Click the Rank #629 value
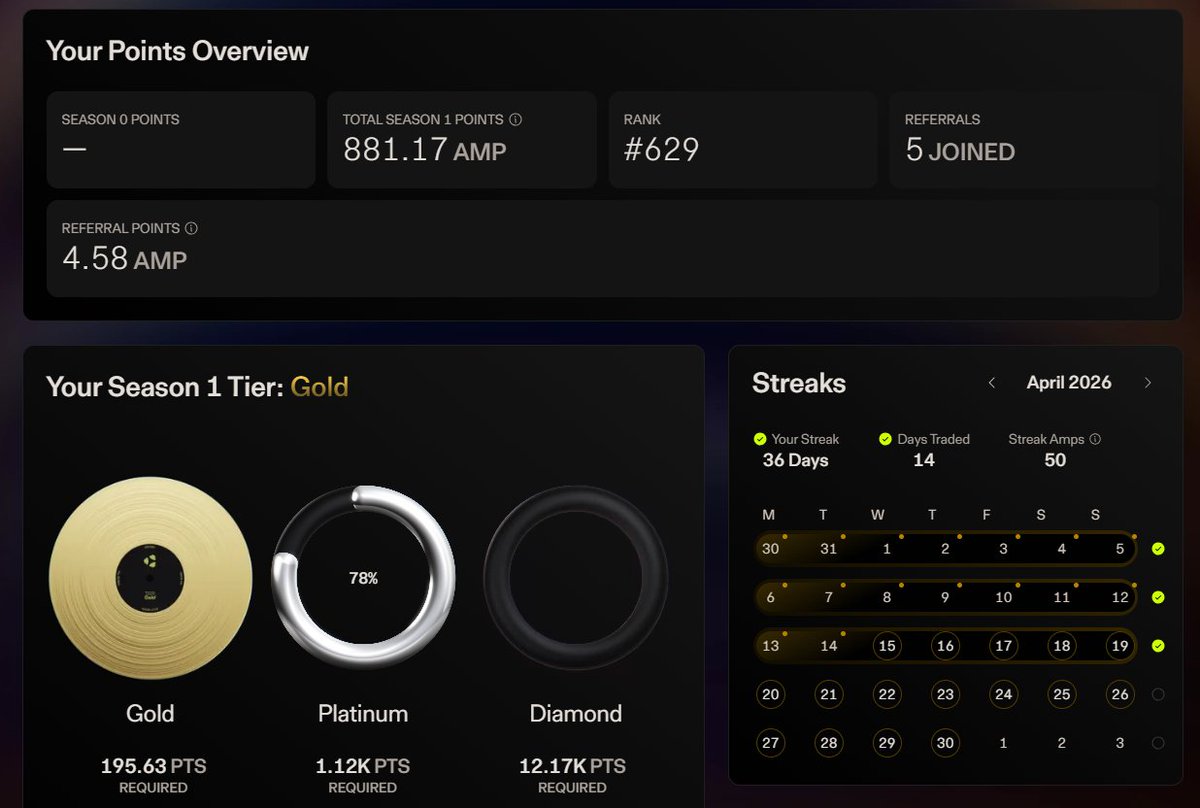1200x808 pixels. 661,150
